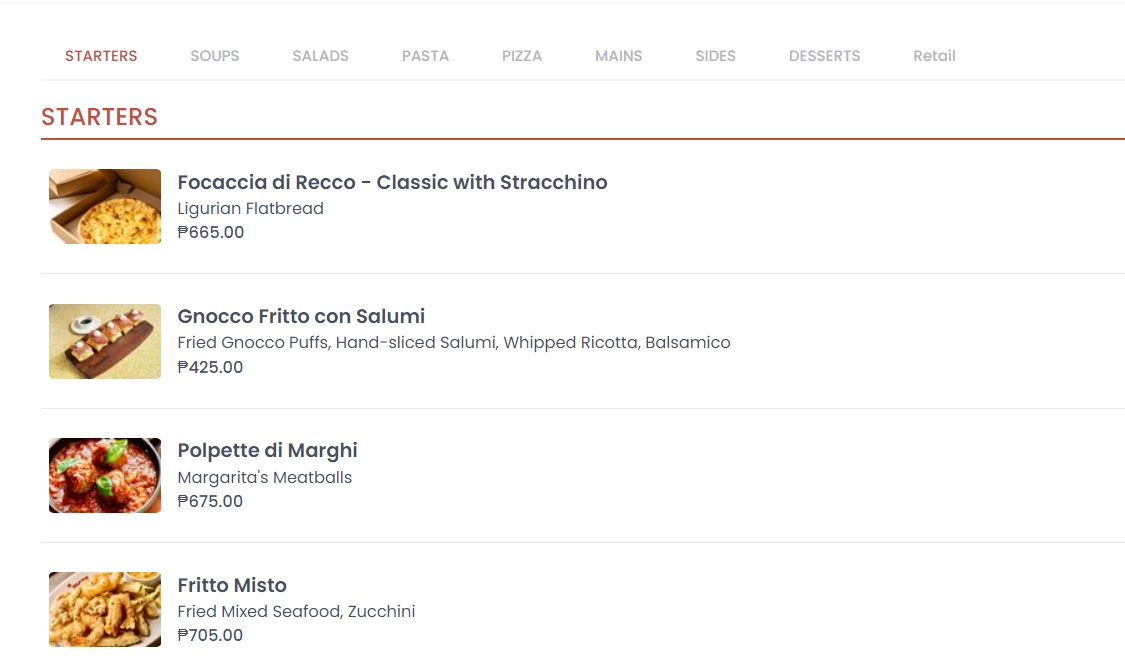The width and height of the screenshot is (1125, 666).
Task: Click the Margarita's Meatballs description text
Action: click(x=265, y=477)
